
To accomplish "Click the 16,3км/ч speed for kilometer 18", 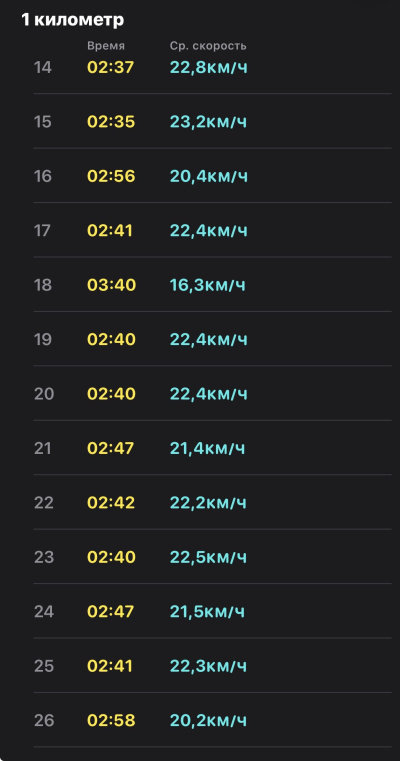I will [x=207, y=285].
